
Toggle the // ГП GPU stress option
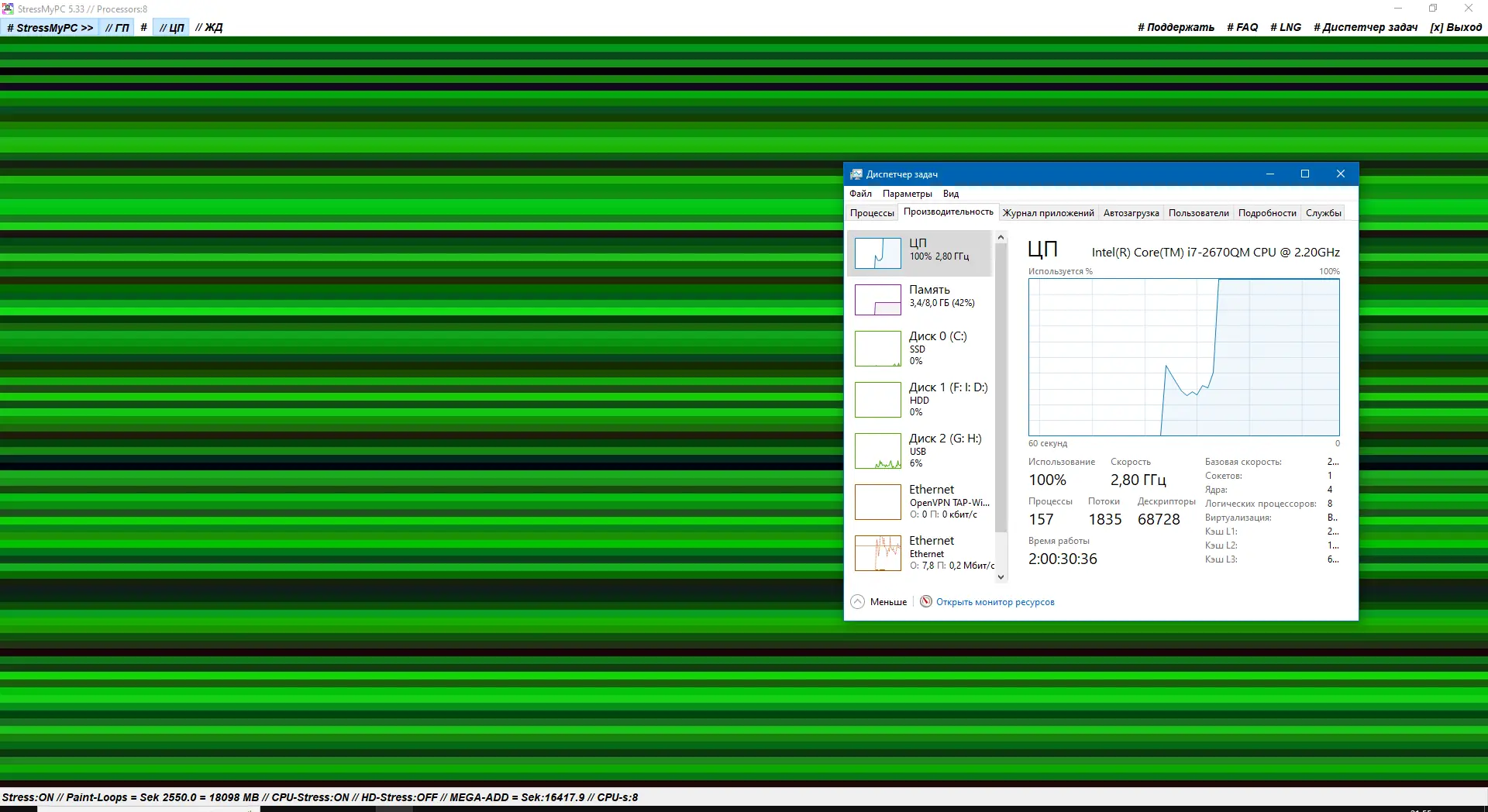pyautogui.click(x=118, y=28)
